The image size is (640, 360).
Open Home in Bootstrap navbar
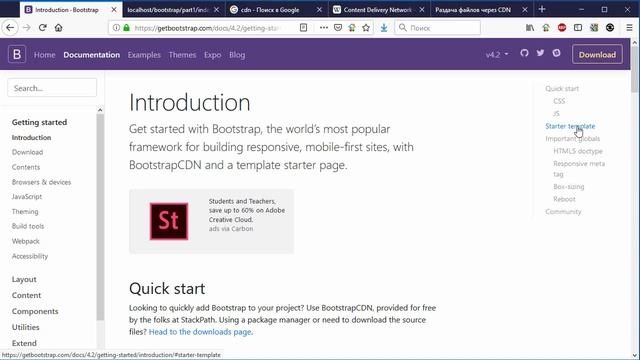(44, 55)
